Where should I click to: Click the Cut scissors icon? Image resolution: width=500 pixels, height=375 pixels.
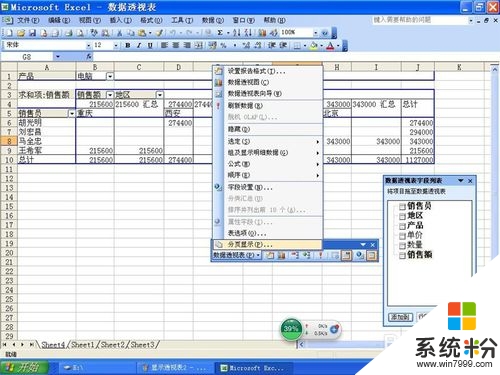[x=119, y=33]
